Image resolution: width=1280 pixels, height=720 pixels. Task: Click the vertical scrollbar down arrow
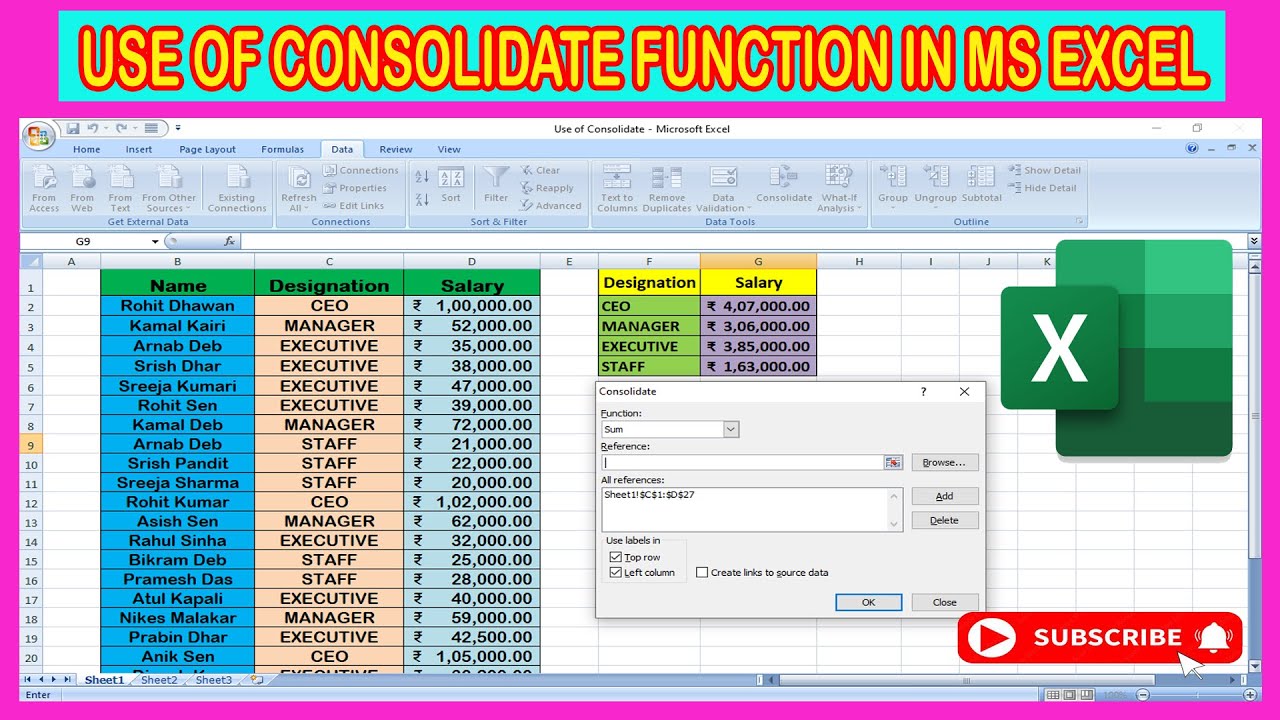point(1254,664)
